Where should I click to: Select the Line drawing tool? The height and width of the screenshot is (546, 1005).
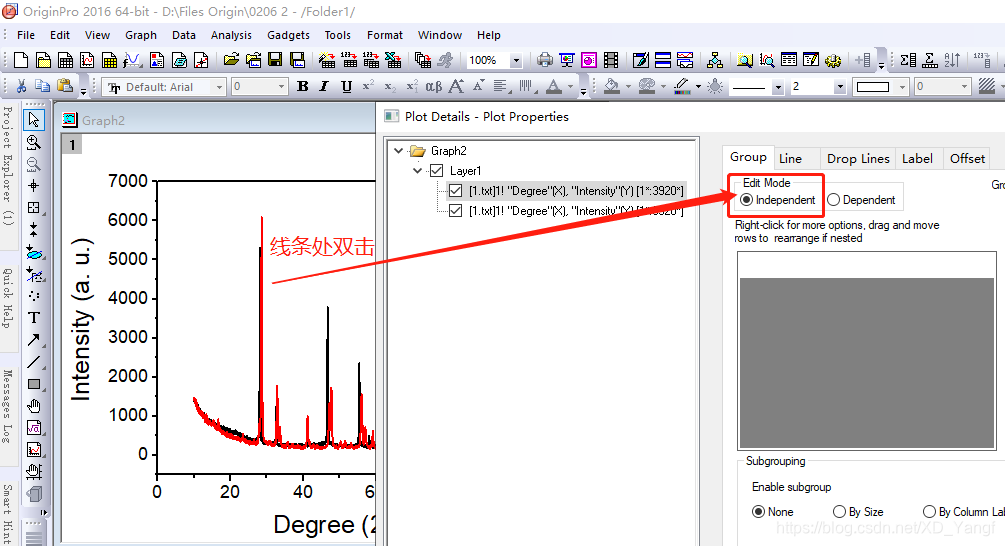tap(34, 362)
